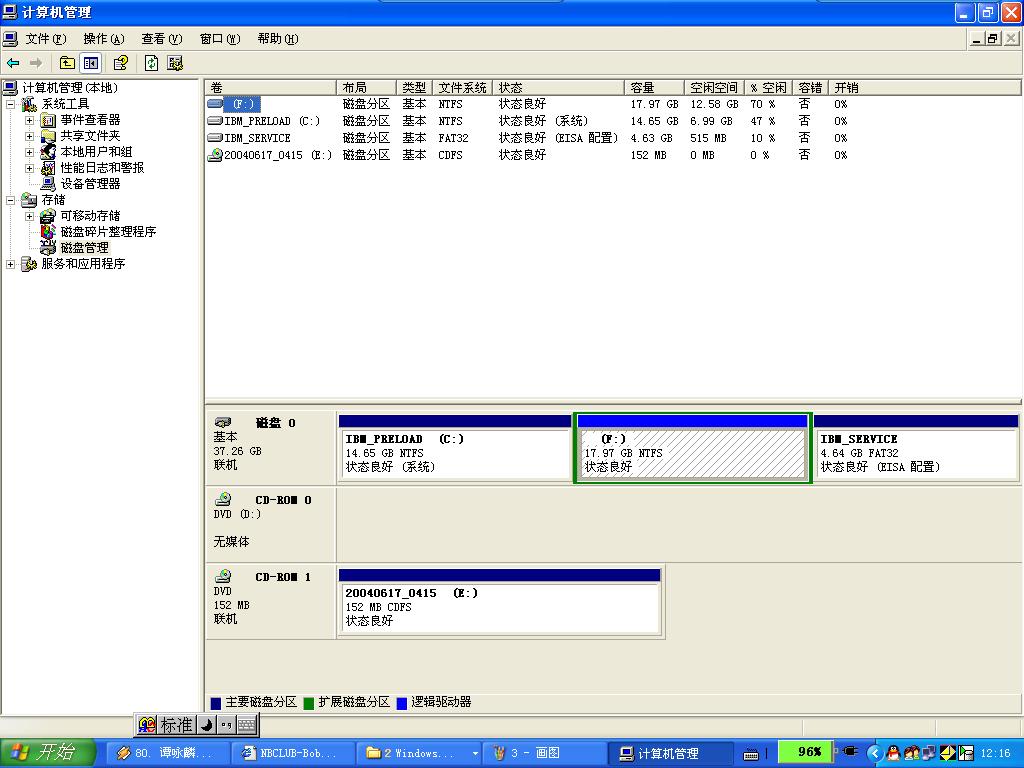
Task: Click the Back arrow toolbar icon
Action: click(13, 63)
